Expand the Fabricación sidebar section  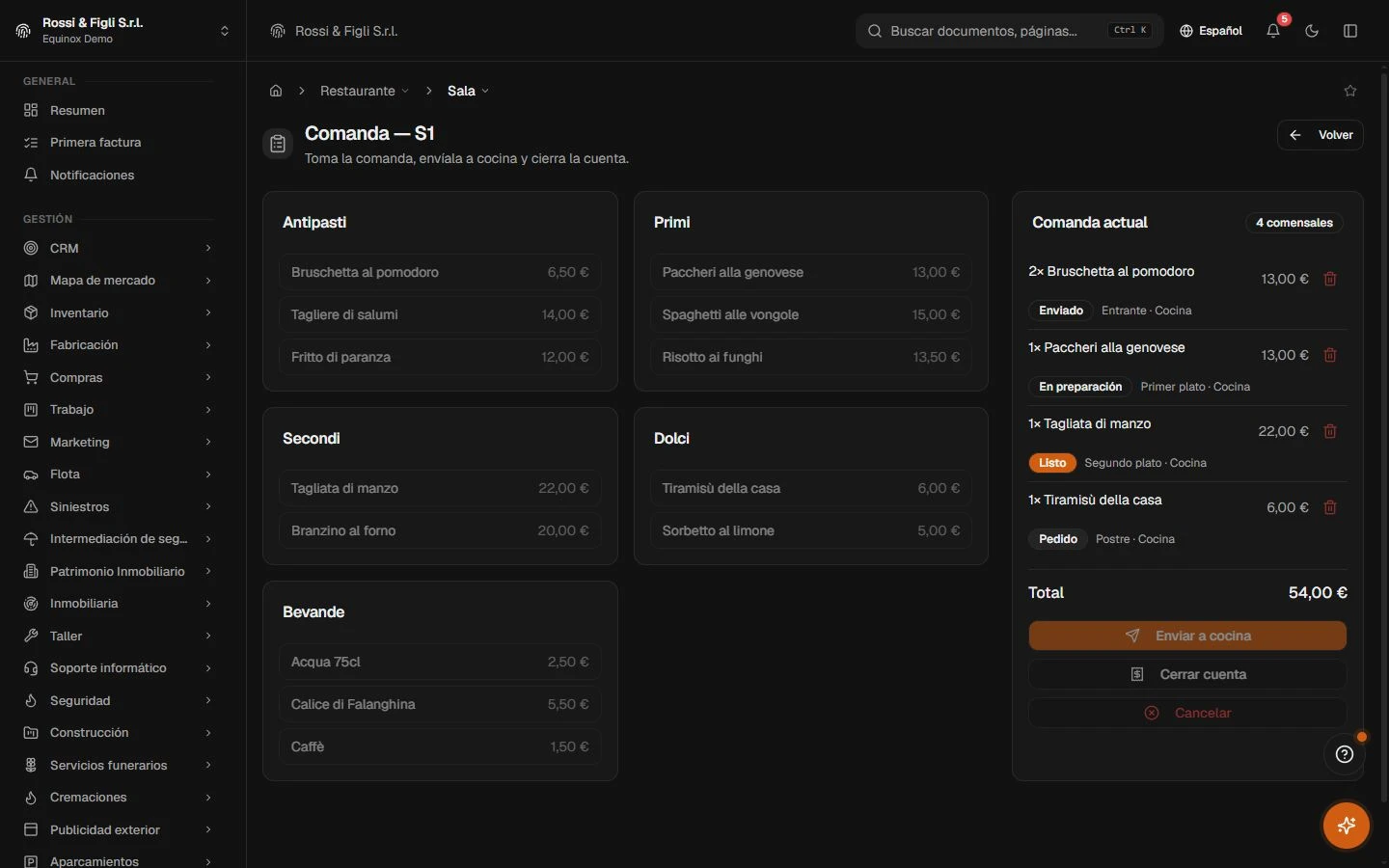click(x=118, y=345)
